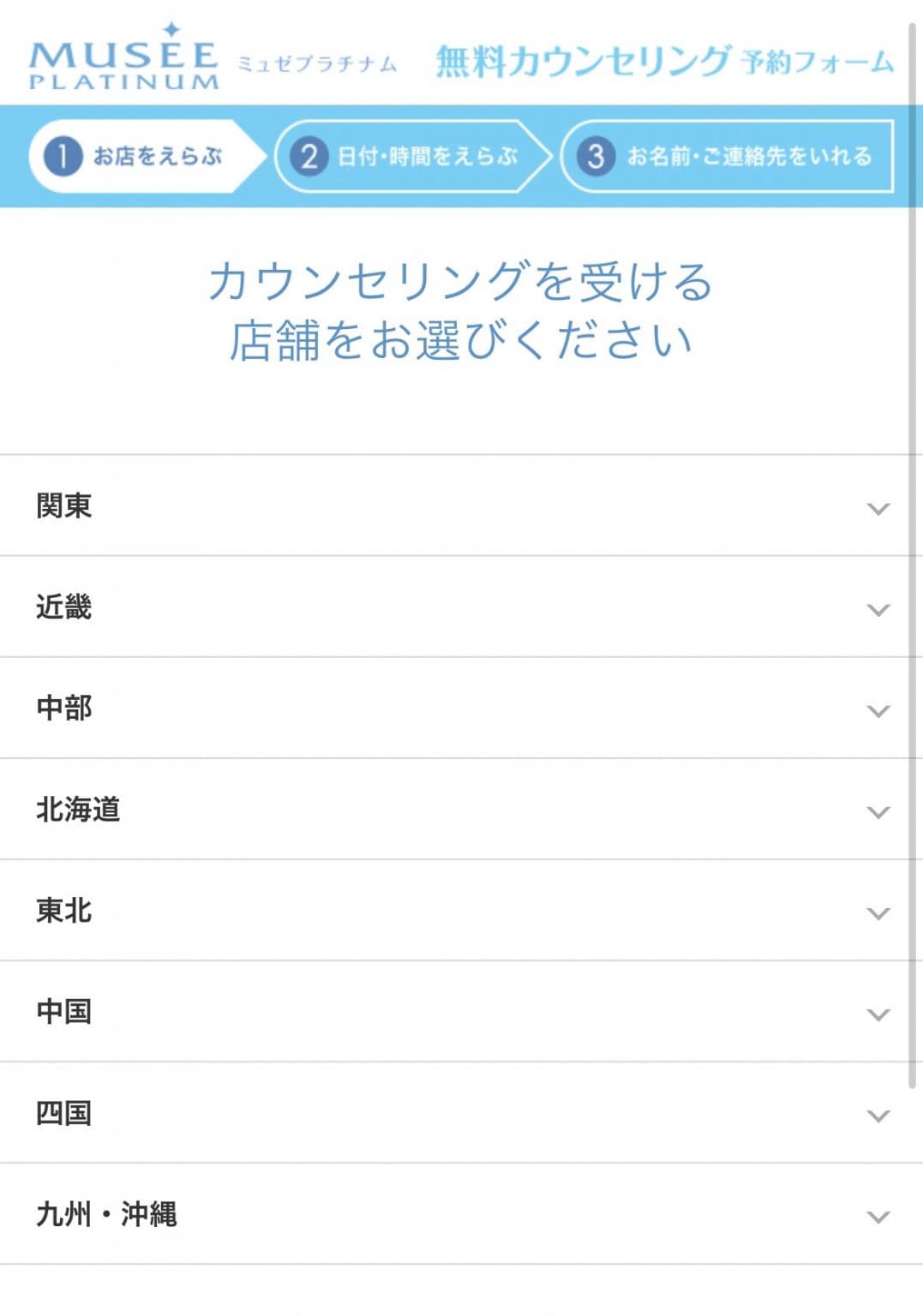Viewport: 923px width, 1316px height.
Task: Select the 北海道 region label
Action: point(78,809)
